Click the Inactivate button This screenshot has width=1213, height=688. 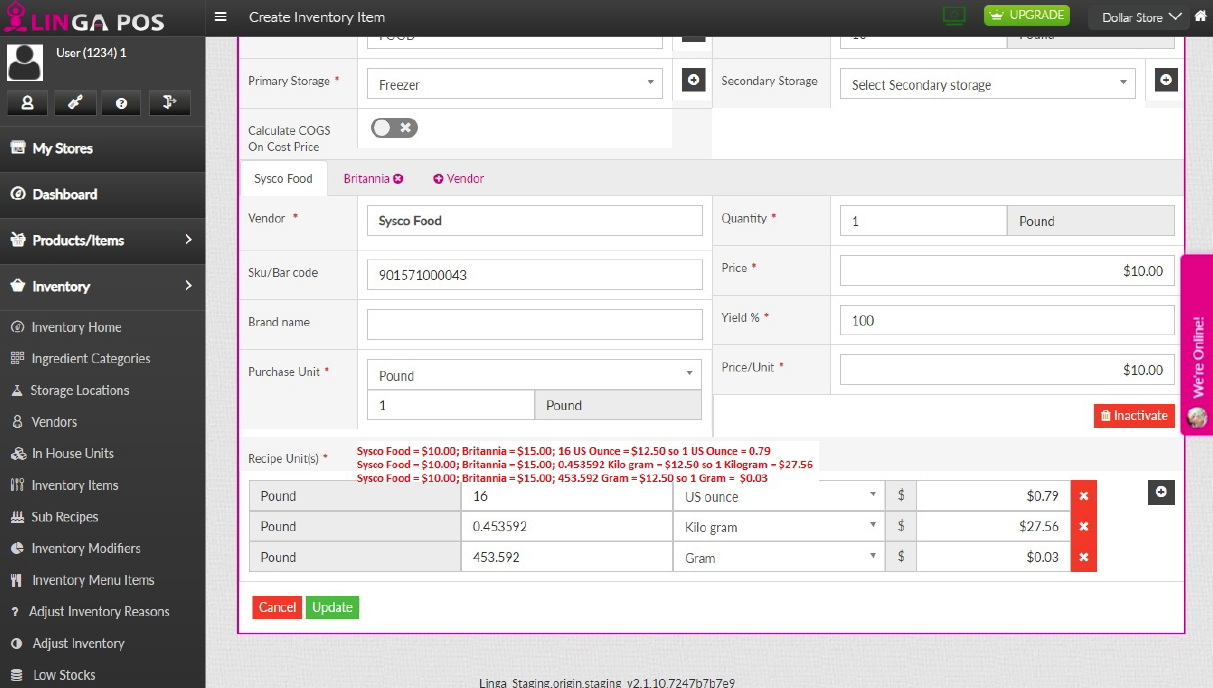pyautogui.click(x=1134, y=415)
